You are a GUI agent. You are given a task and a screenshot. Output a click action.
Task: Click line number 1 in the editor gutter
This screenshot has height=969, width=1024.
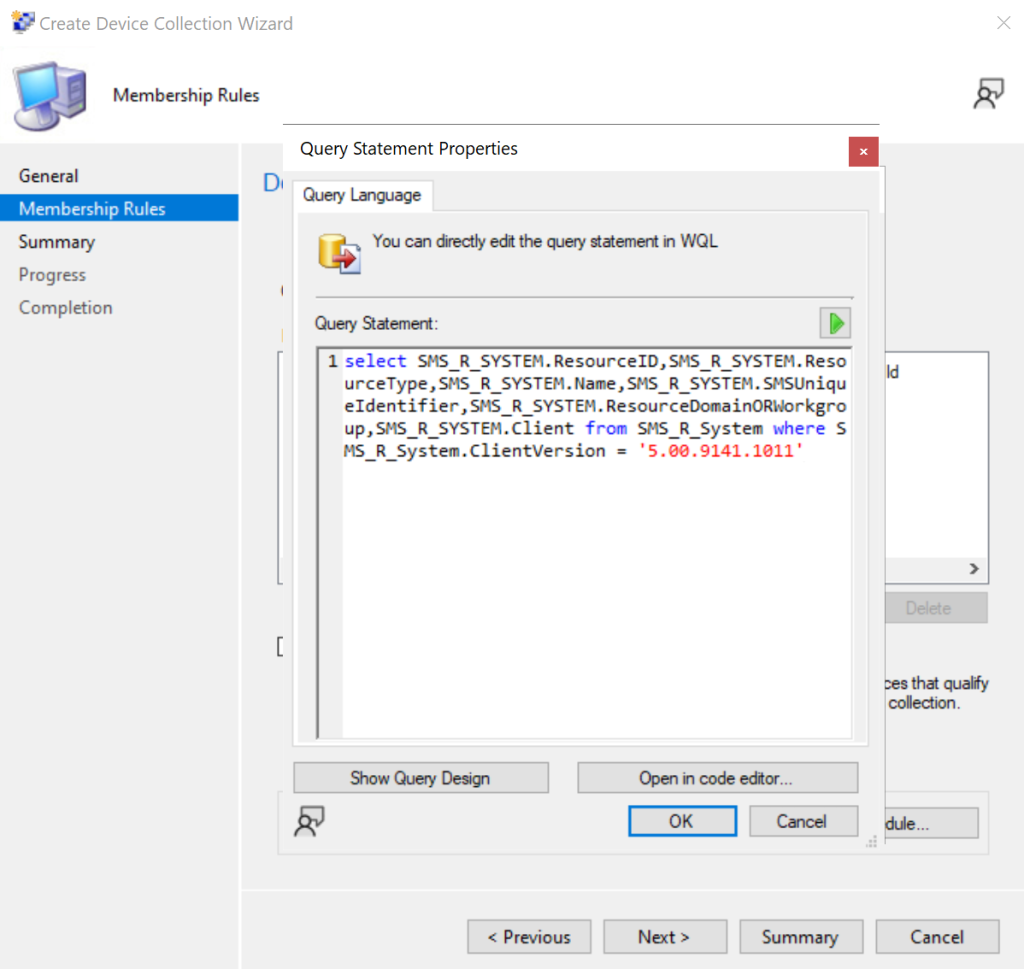point(332,361)
